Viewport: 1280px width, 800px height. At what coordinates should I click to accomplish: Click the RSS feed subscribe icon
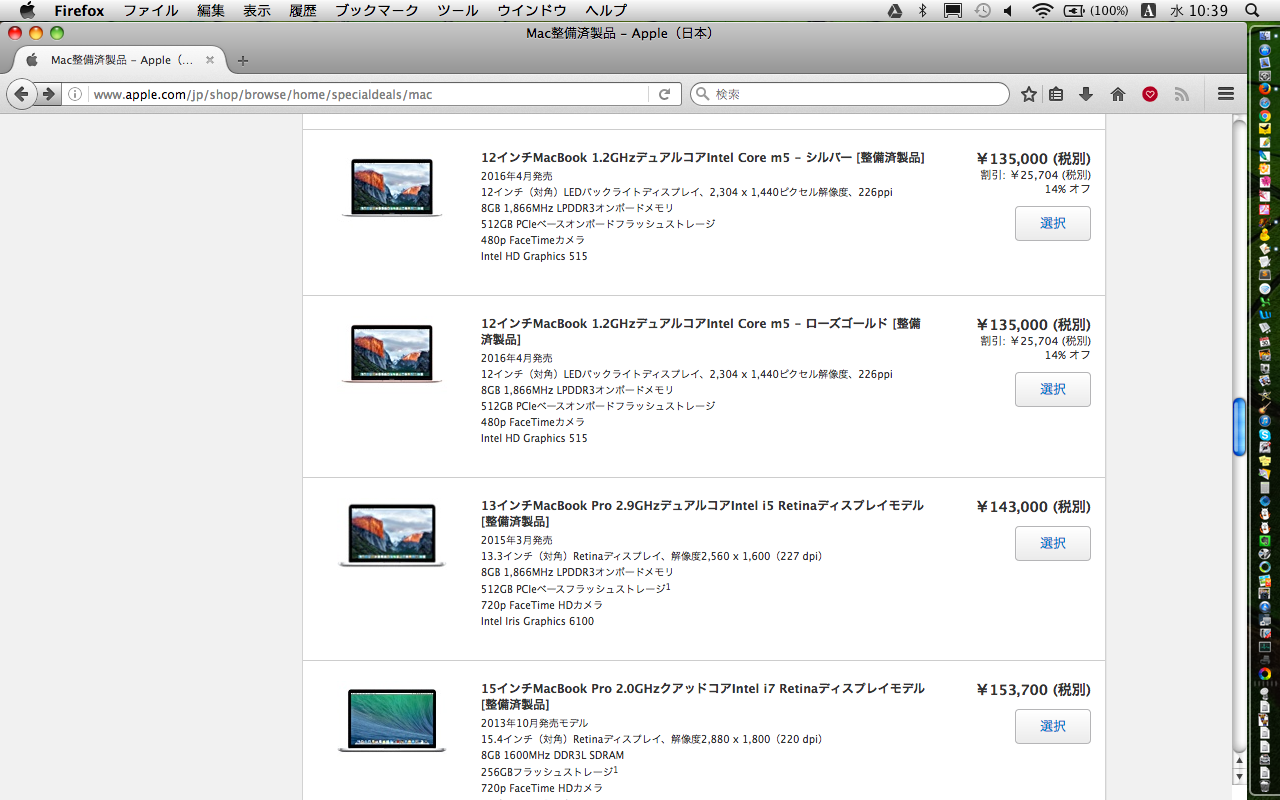click(x=1181, y=94)
